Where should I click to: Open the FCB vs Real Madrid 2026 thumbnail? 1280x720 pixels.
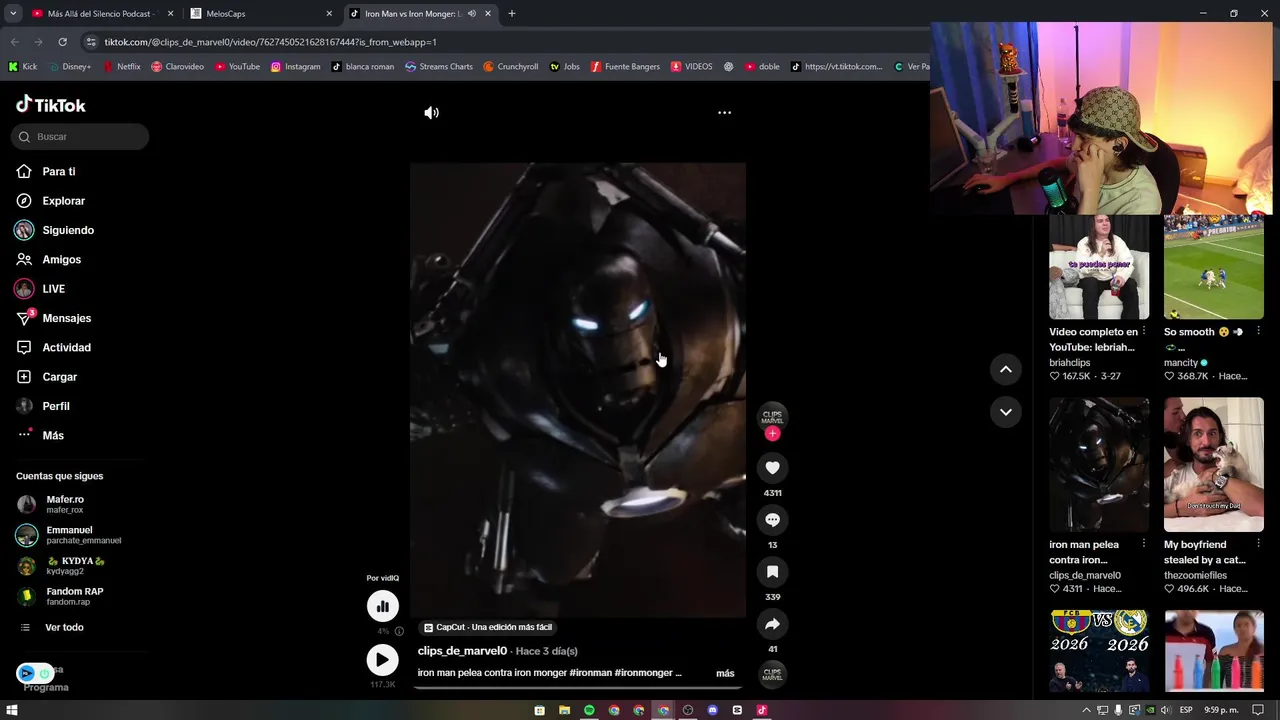pyautogui.click(x=1099, y=651)
